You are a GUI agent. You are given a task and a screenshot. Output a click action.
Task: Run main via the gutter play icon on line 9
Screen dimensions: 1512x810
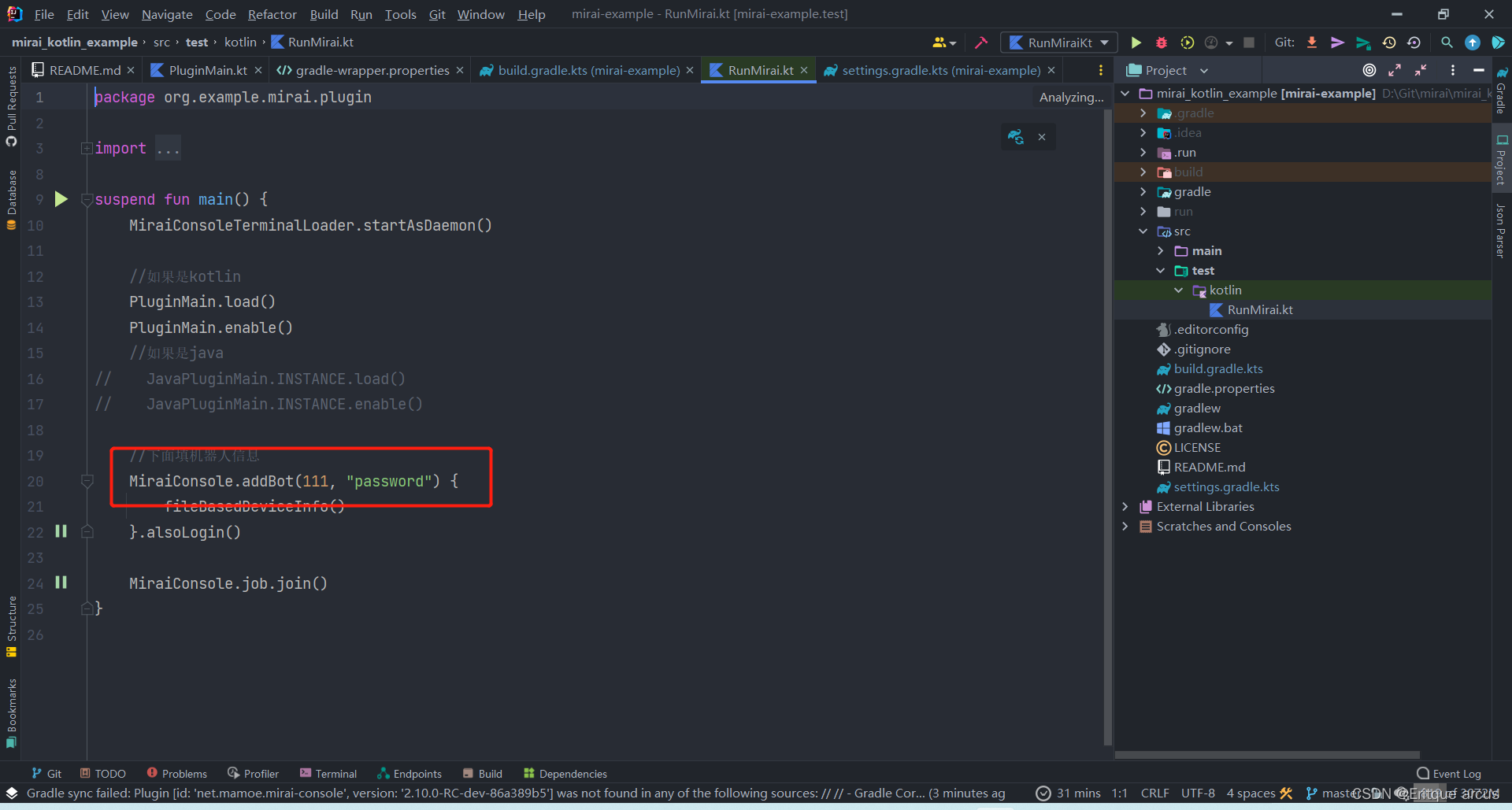(x=61, y=199)
